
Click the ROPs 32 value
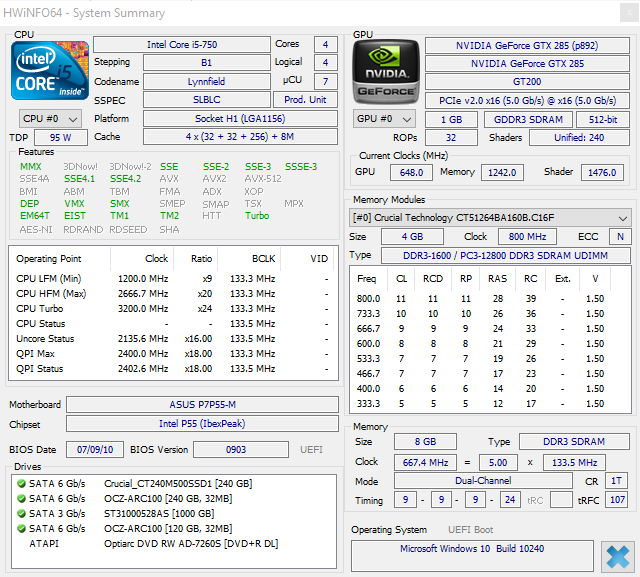[451, 138]
